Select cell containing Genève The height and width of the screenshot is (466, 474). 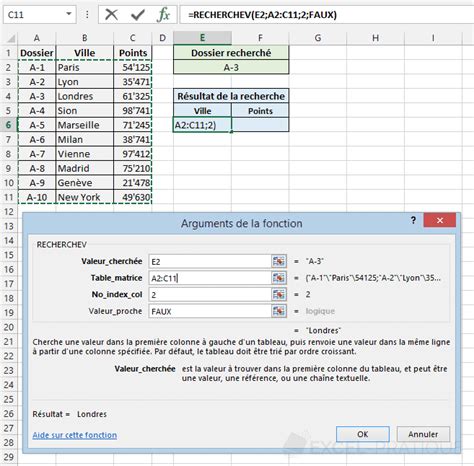[85, 183]
